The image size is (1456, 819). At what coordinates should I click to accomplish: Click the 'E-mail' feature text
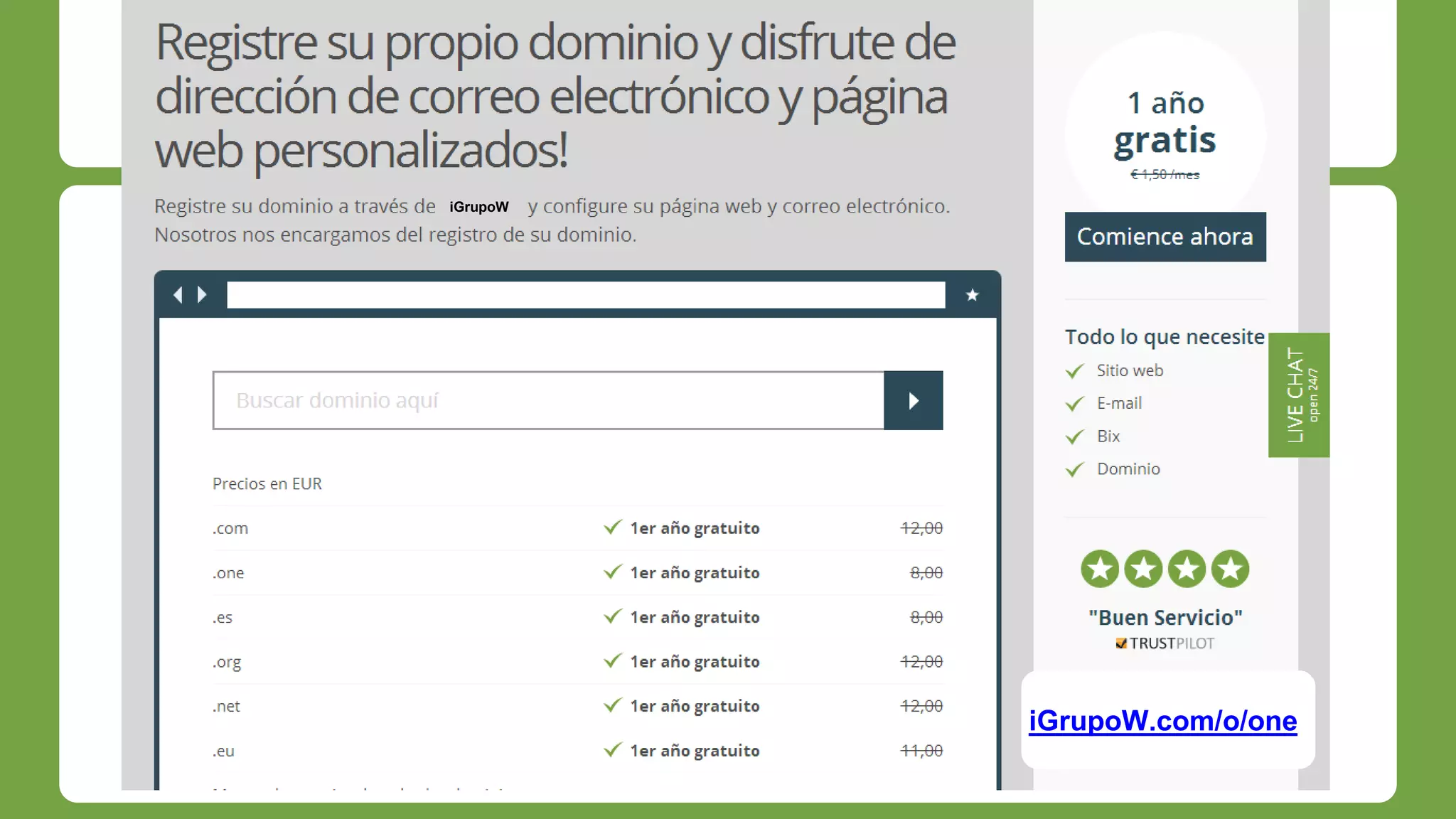click(x=1119, y=403)
